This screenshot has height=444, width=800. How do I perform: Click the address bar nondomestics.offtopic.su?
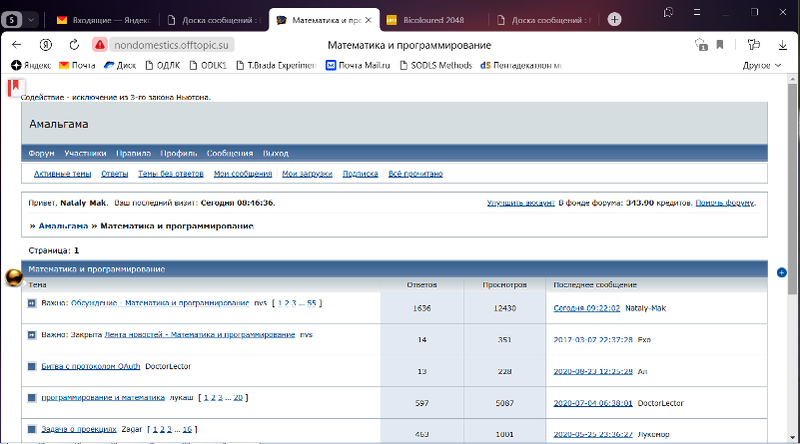pyautogui.click(x=171, y=45)
